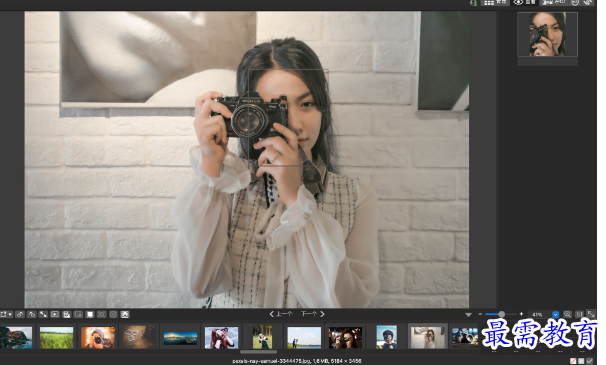This screenshot has width=606, height=365.
Task: Select the highlighted woman-by-brick-wall thumbnail
Action: pos(427,336)
